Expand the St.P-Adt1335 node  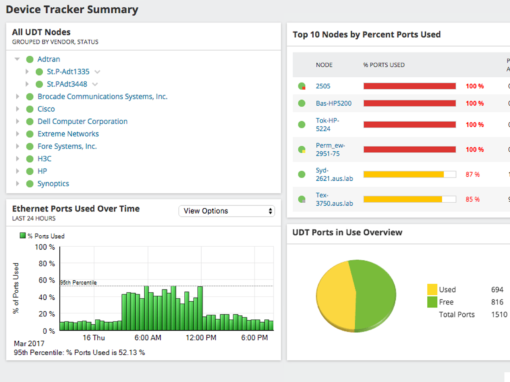[x=27, y=71]
